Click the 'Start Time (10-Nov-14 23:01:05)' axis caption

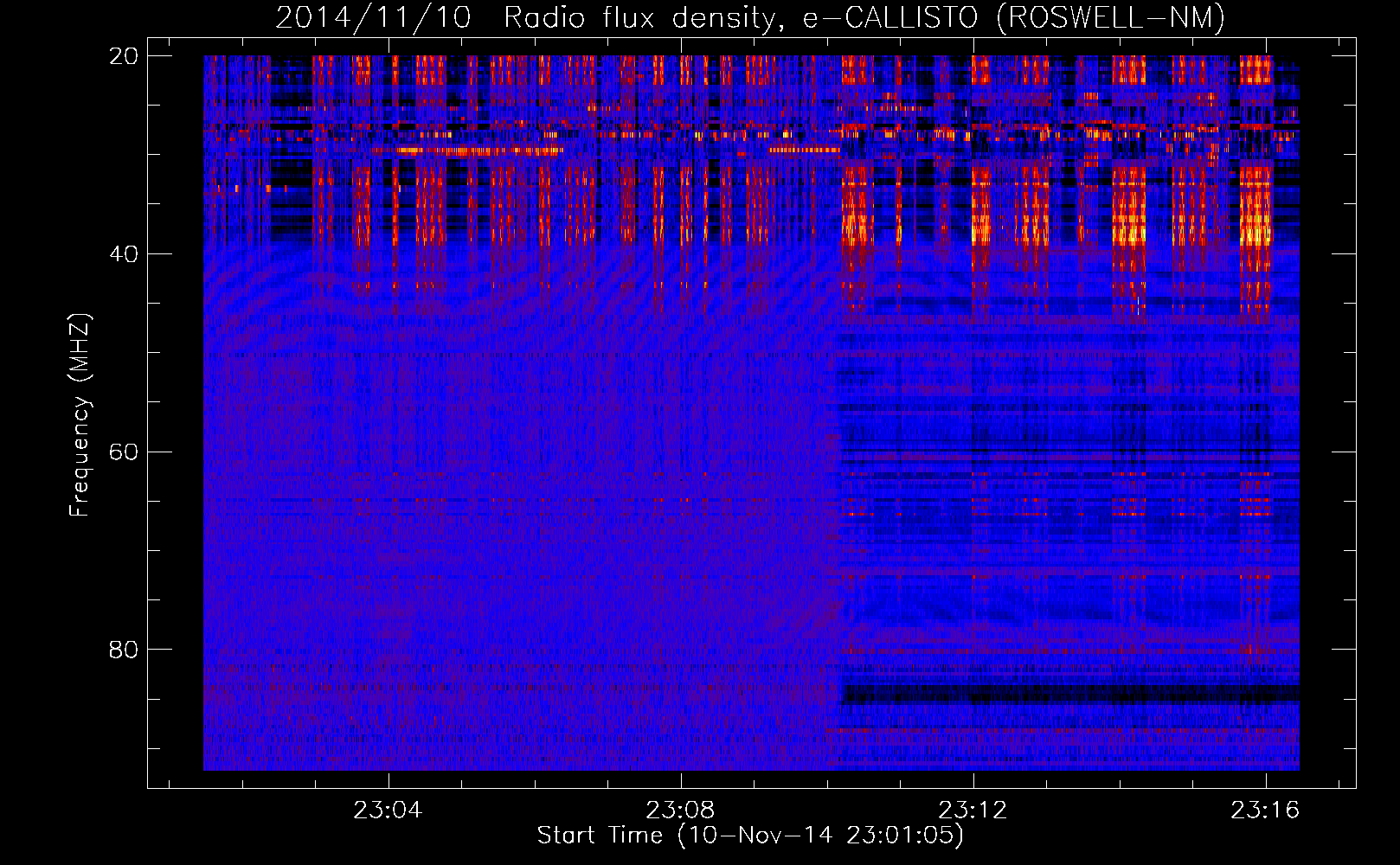tap(750, 836)
